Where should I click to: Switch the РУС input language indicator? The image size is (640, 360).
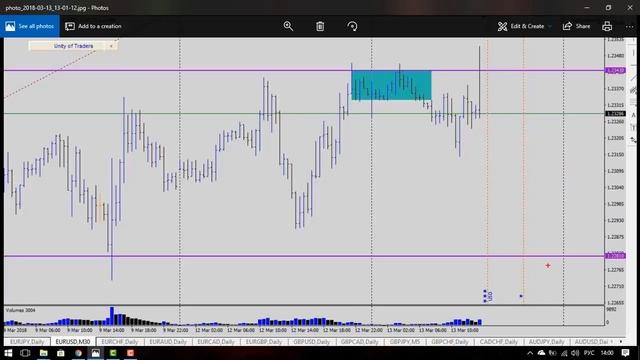(589, 353)
